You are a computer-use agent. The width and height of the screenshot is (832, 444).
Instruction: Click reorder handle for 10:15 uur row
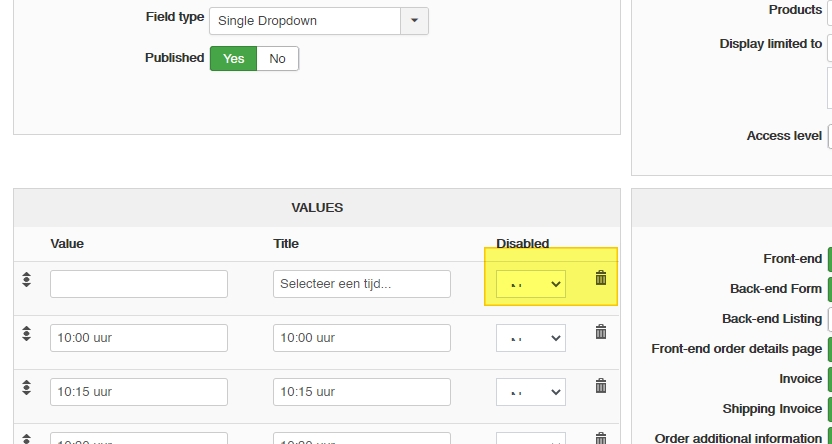[27, 386]
